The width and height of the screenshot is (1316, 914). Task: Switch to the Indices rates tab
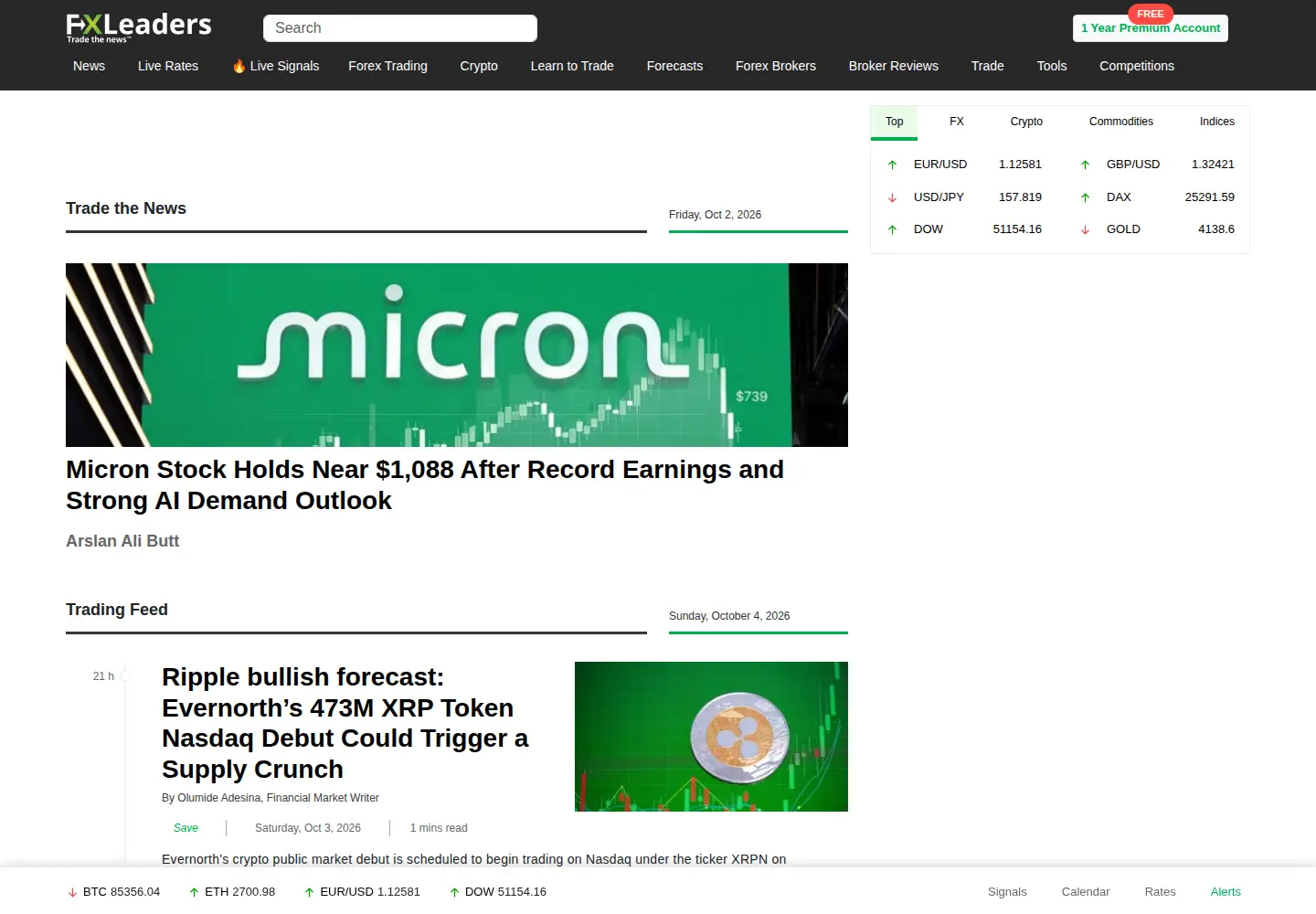click(x=1216, y=122)
